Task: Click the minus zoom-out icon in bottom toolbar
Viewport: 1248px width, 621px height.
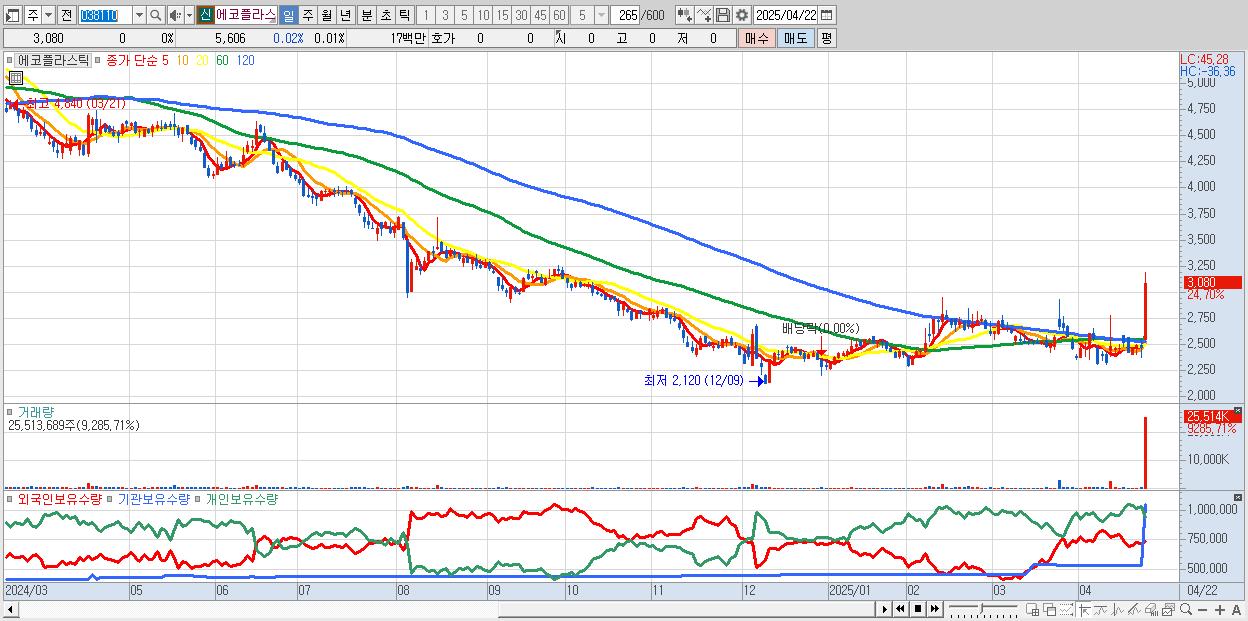Action: [1203, 610]
